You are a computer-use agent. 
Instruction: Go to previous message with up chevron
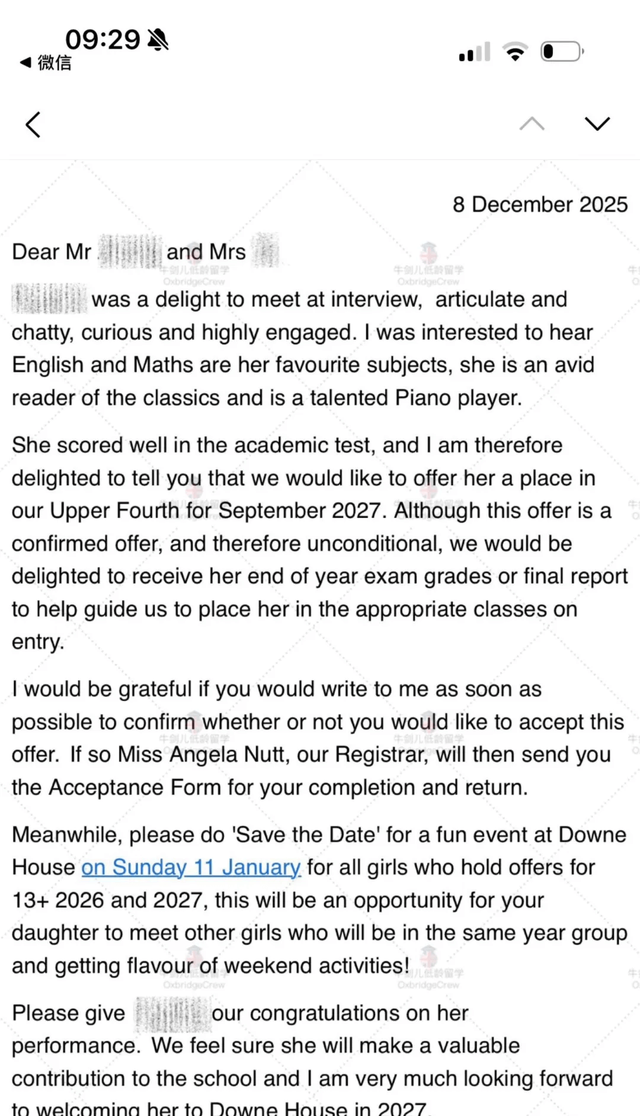[532, 124]
